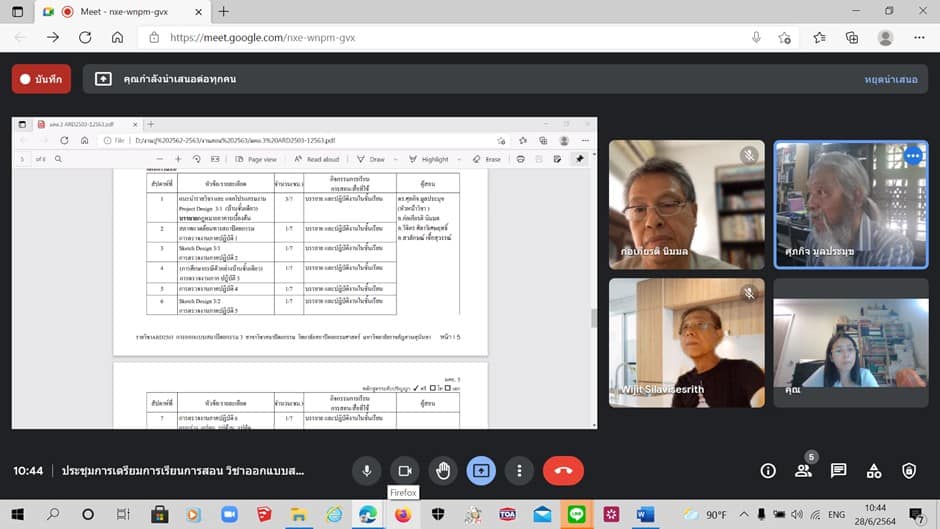The height and width of the screenshot is (529, 940).
Task: Open Edge settings and more menu
Action: point(919,38)
